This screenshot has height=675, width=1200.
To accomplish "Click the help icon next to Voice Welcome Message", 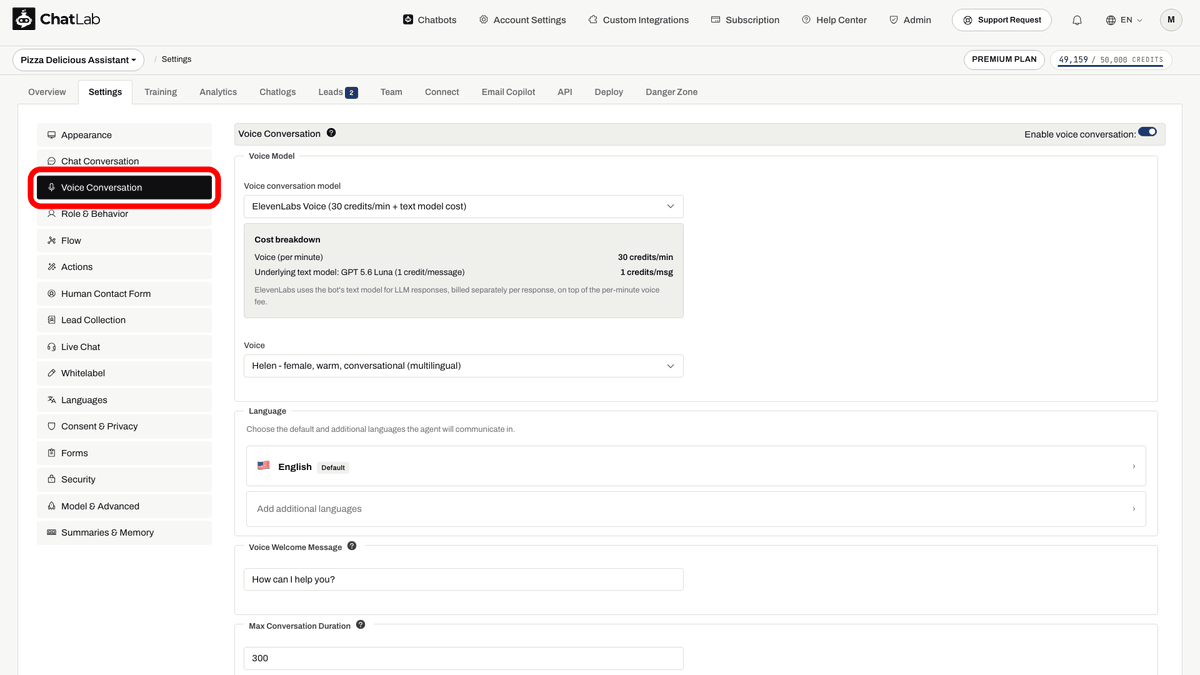I will click(x=352, y=547).
